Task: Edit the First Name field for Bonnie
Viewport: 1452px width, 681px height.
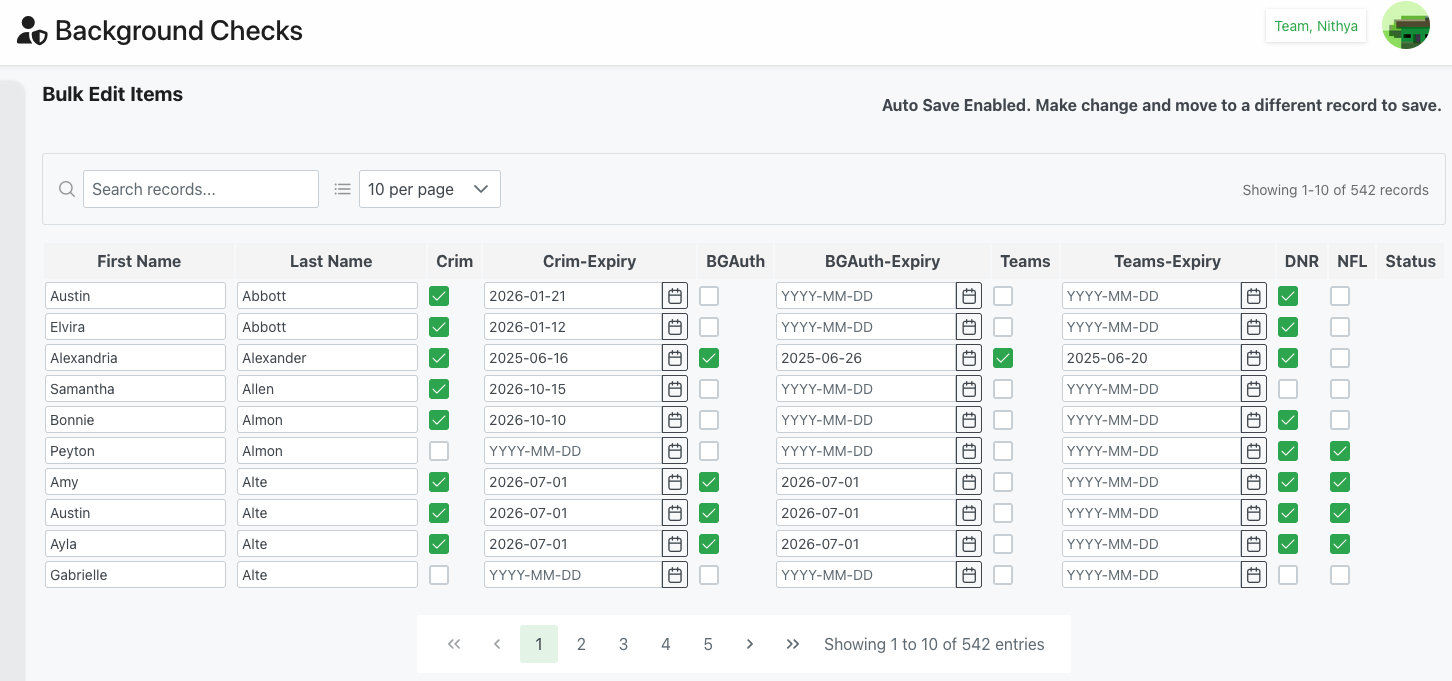Action: [x=135, y=420]
